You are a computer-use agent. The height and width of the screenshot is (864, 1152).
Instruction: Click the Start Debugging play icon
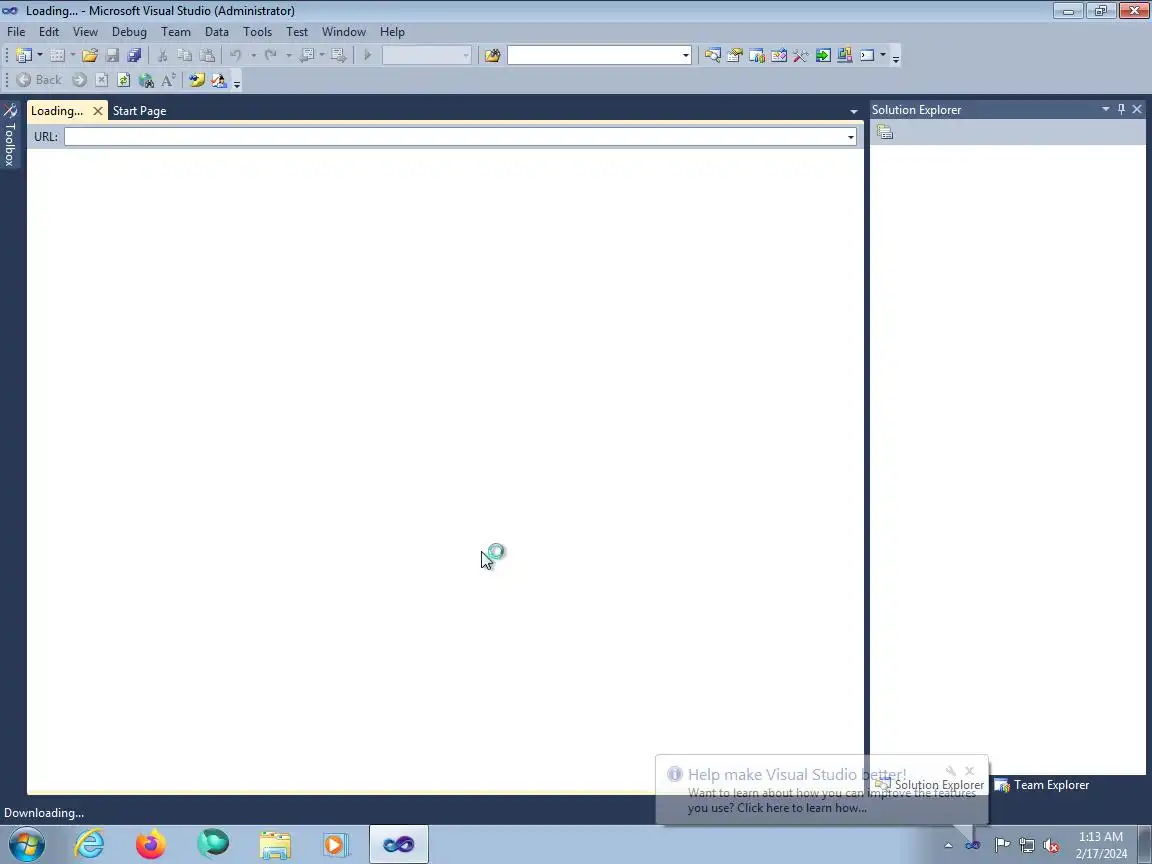click(367, 55)
